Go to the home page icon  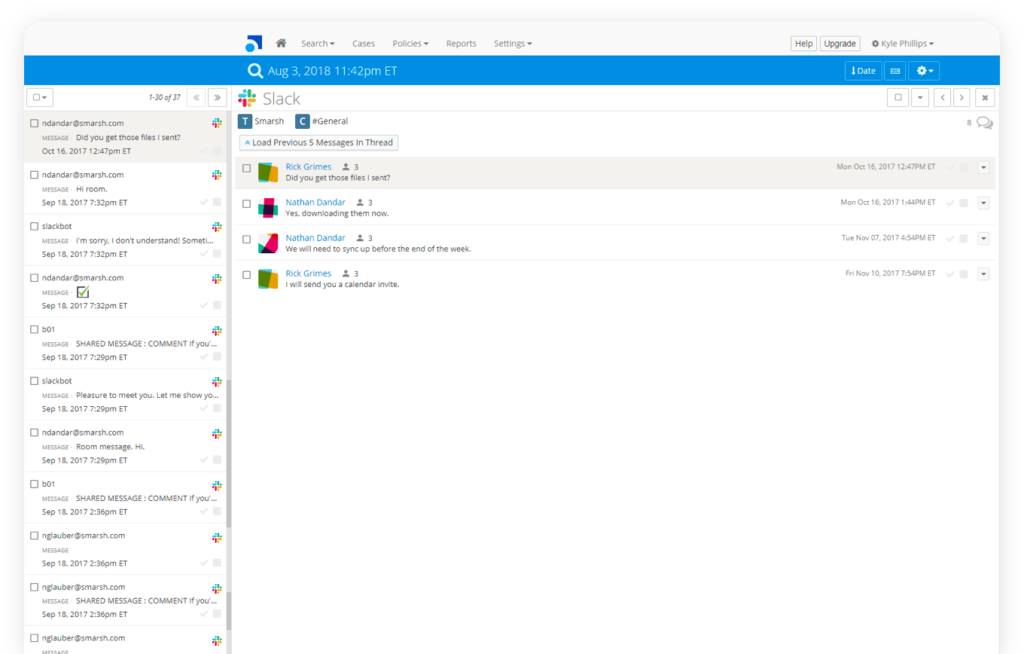click(x=281, y=43)
